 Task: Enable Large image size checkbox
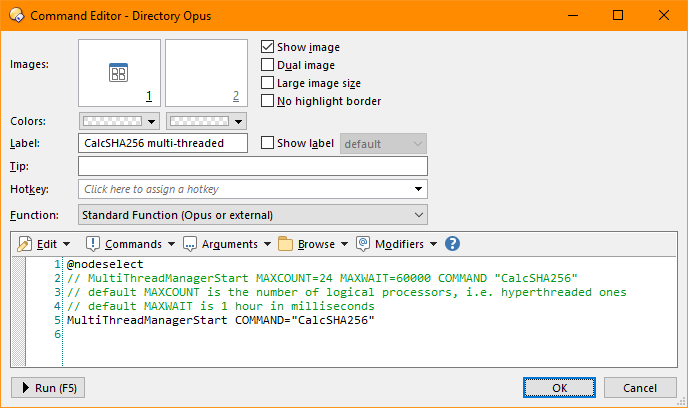click(x=267, y=82)
